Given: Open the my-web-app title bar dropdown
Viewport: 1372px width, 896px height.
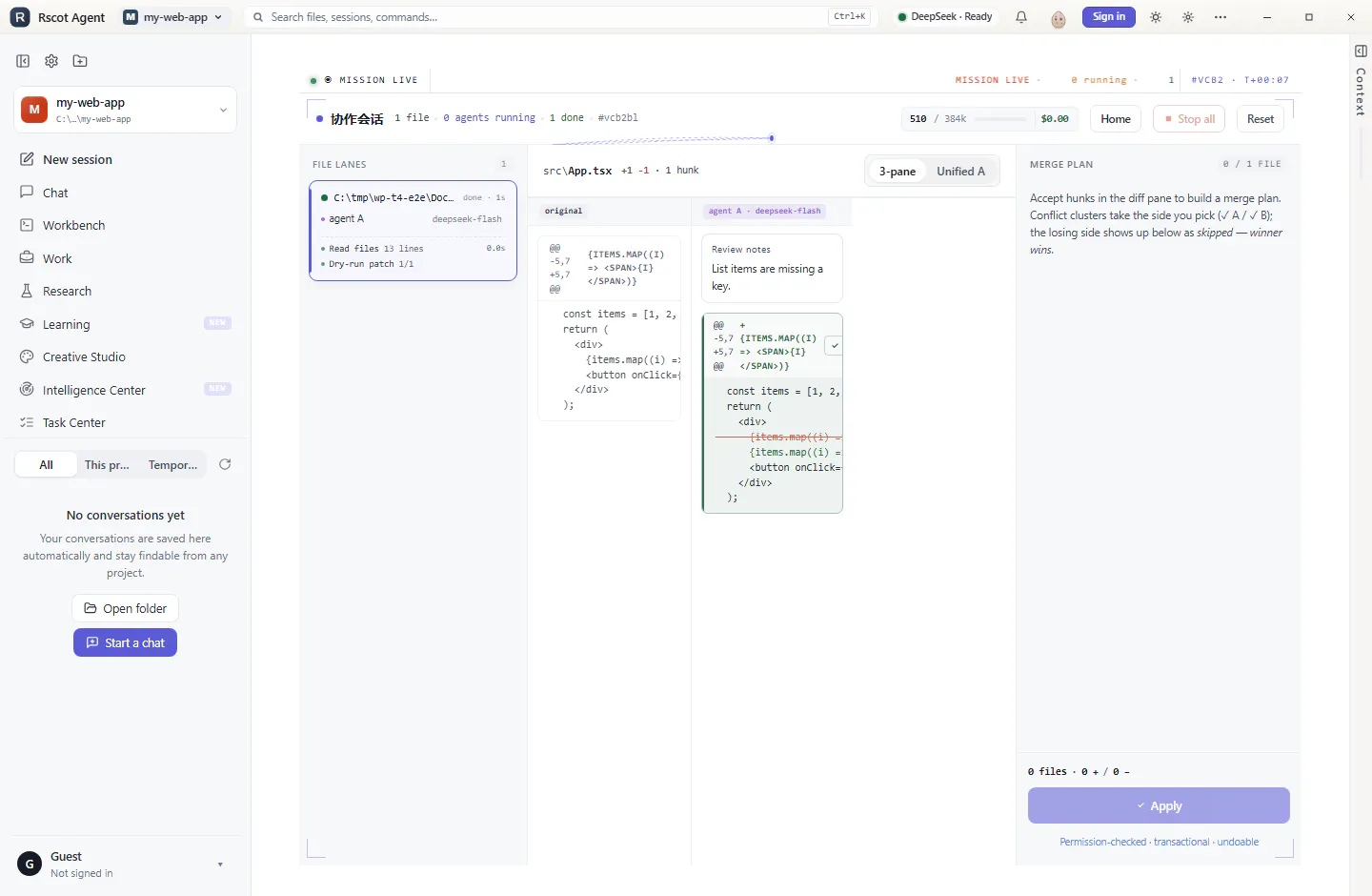Looking at the screenshot, I should [176, 17].
